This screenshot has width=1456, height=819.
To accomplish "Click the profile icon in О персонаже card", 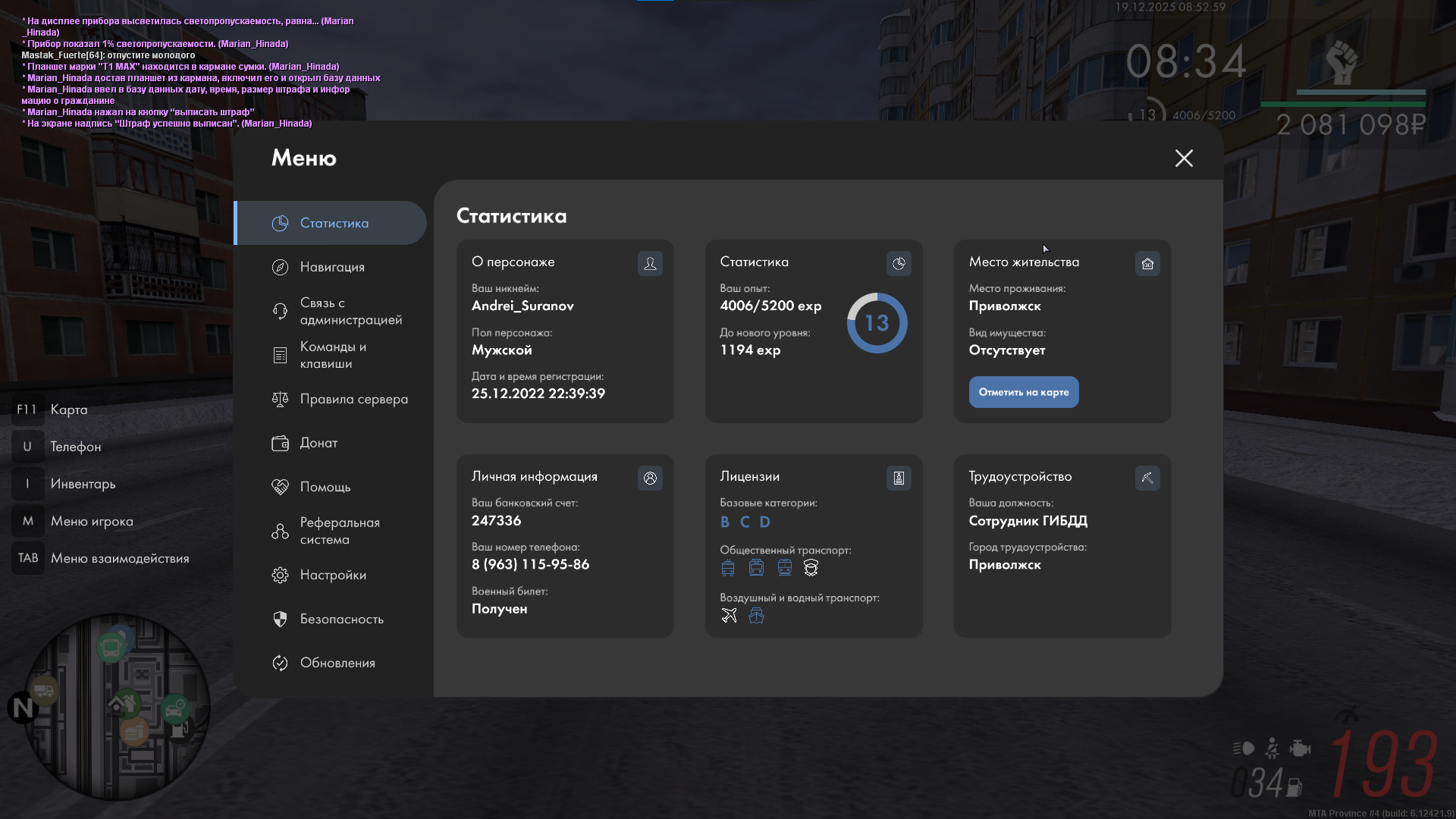I will [x=650, y=263].
